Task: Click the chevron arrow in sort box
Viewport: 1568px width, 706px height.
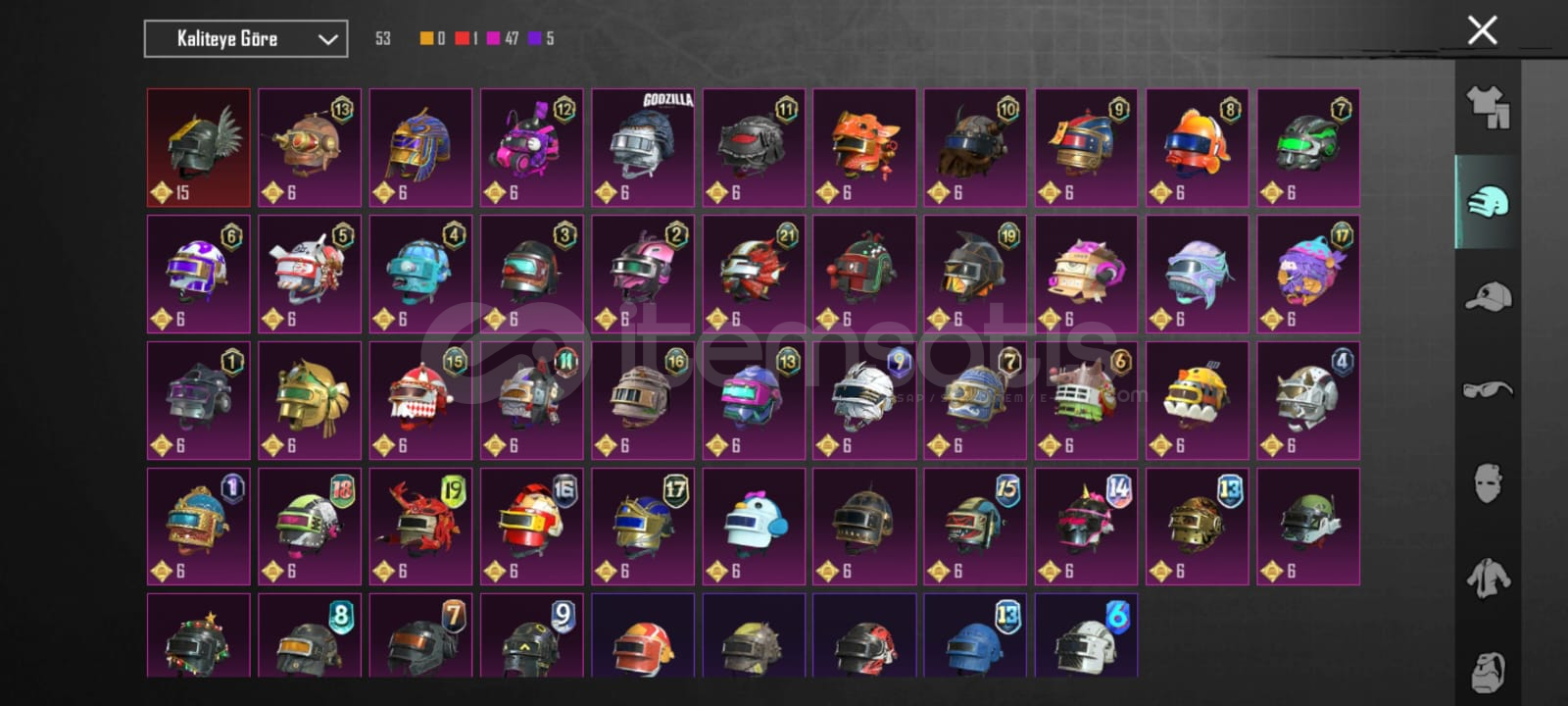Action: pyautogui.click(x=327, y=40)
